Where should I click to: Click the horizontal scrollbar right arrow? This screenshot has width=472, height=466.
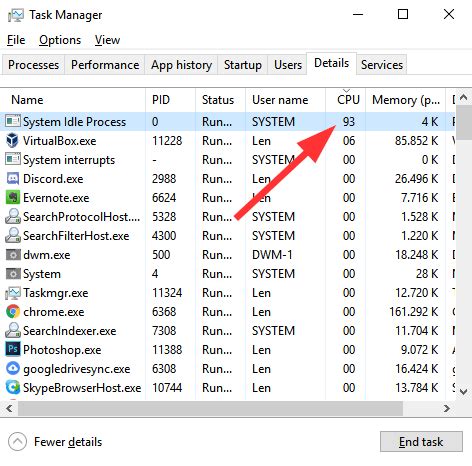click(x=447, y=408)
